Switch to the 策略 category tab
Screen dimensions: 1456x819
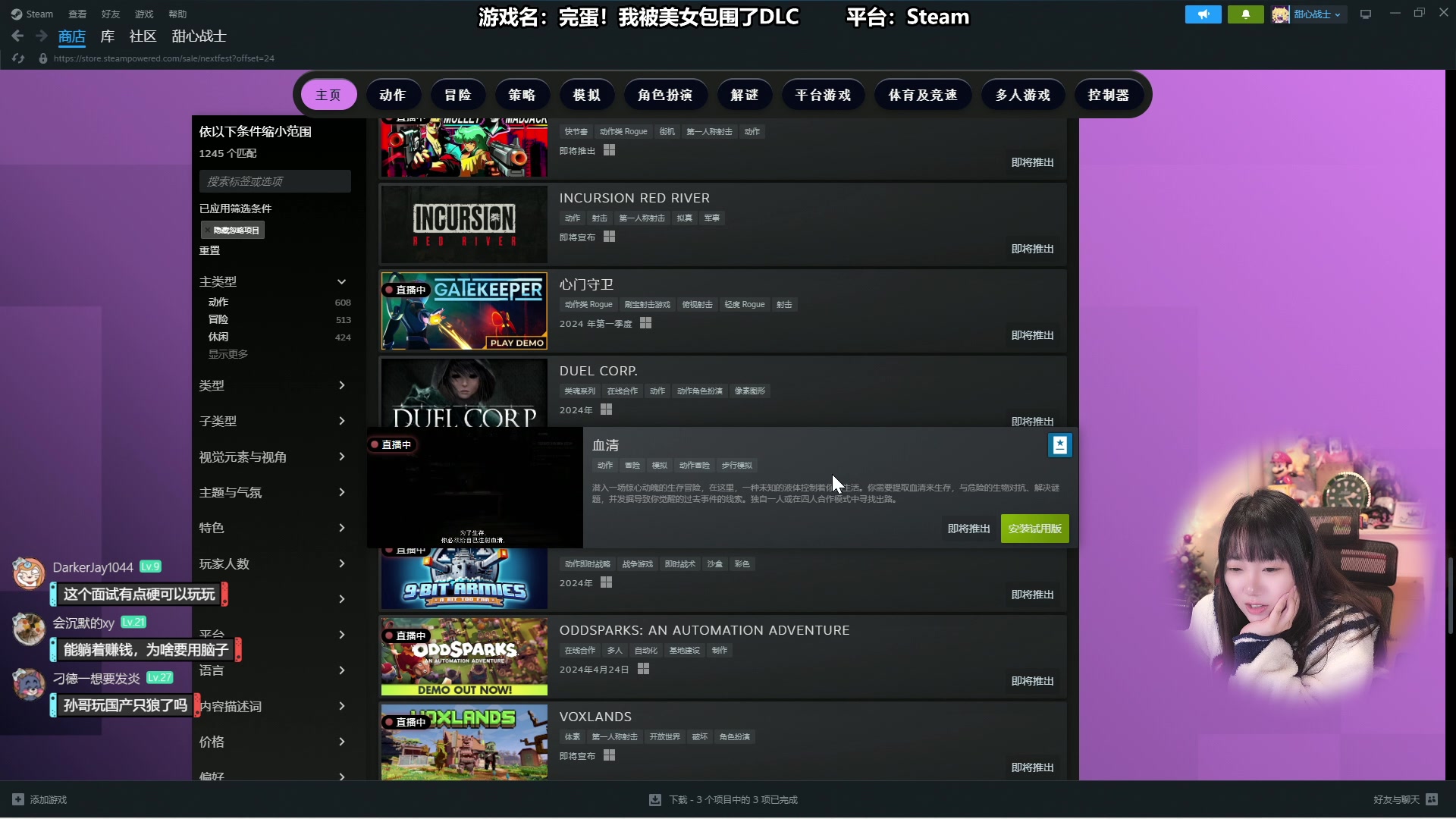pyautogui.click(x=522, y=95)
